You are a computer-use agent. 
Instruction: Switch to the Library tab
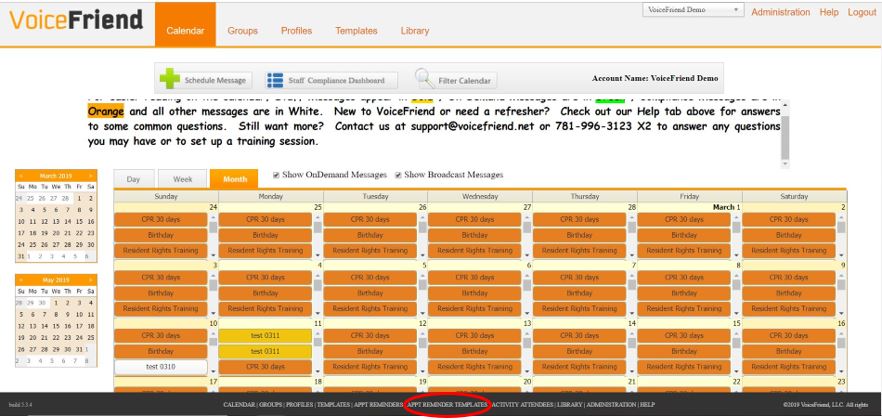[x=415, y=31]
